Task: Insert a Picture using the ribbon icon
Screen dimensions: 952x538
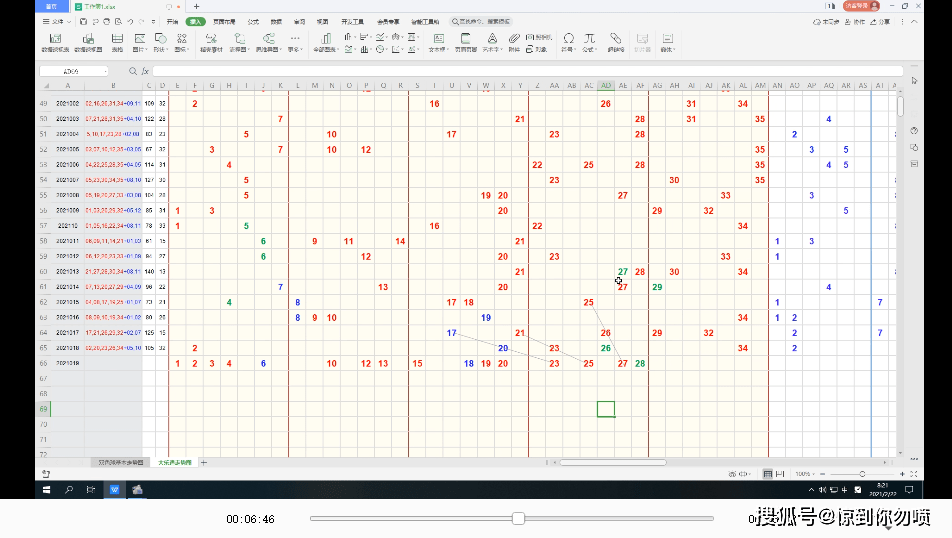Action: 139,42
